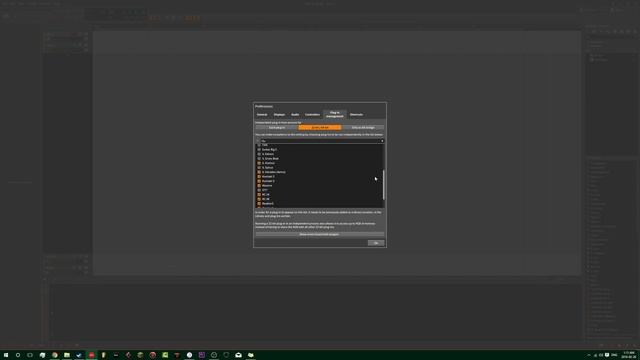Select the Guitar Rig 5 list entry
This screenshot has height=360, width=640.
[x=269, y=150]
